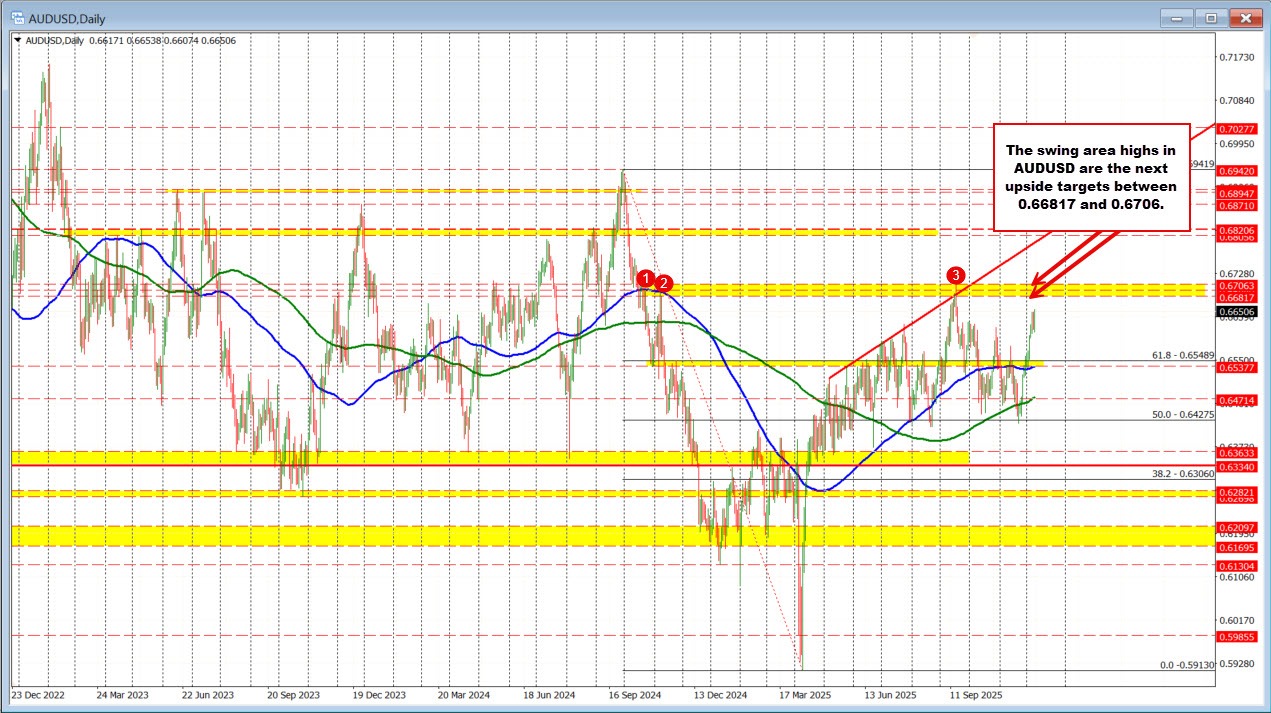Collapse the AUDUSD,Daily data line arrow
The image size is (1271, 713).
(18, 41)
